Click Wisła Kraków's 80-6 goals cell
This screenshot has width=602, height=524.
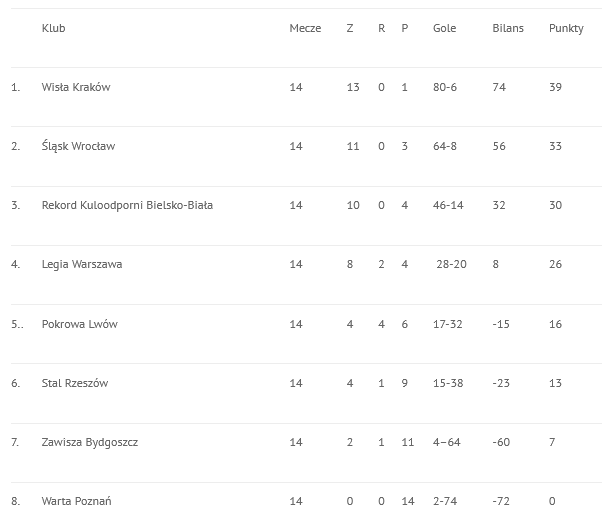pyautogui.click(x=445, y=87)
